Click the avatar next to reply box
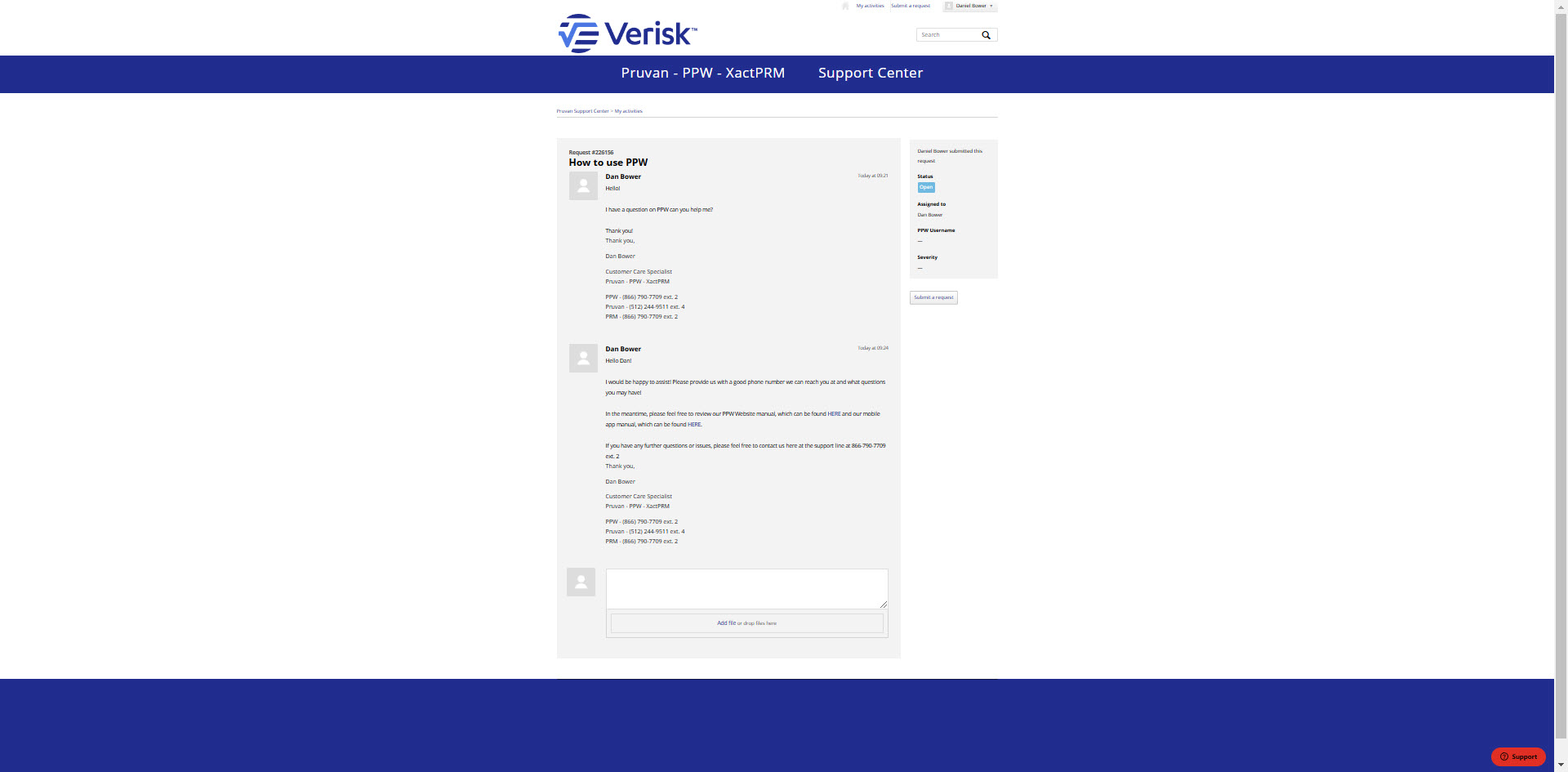Viewport: 1568px width, 772px height. 581,582
